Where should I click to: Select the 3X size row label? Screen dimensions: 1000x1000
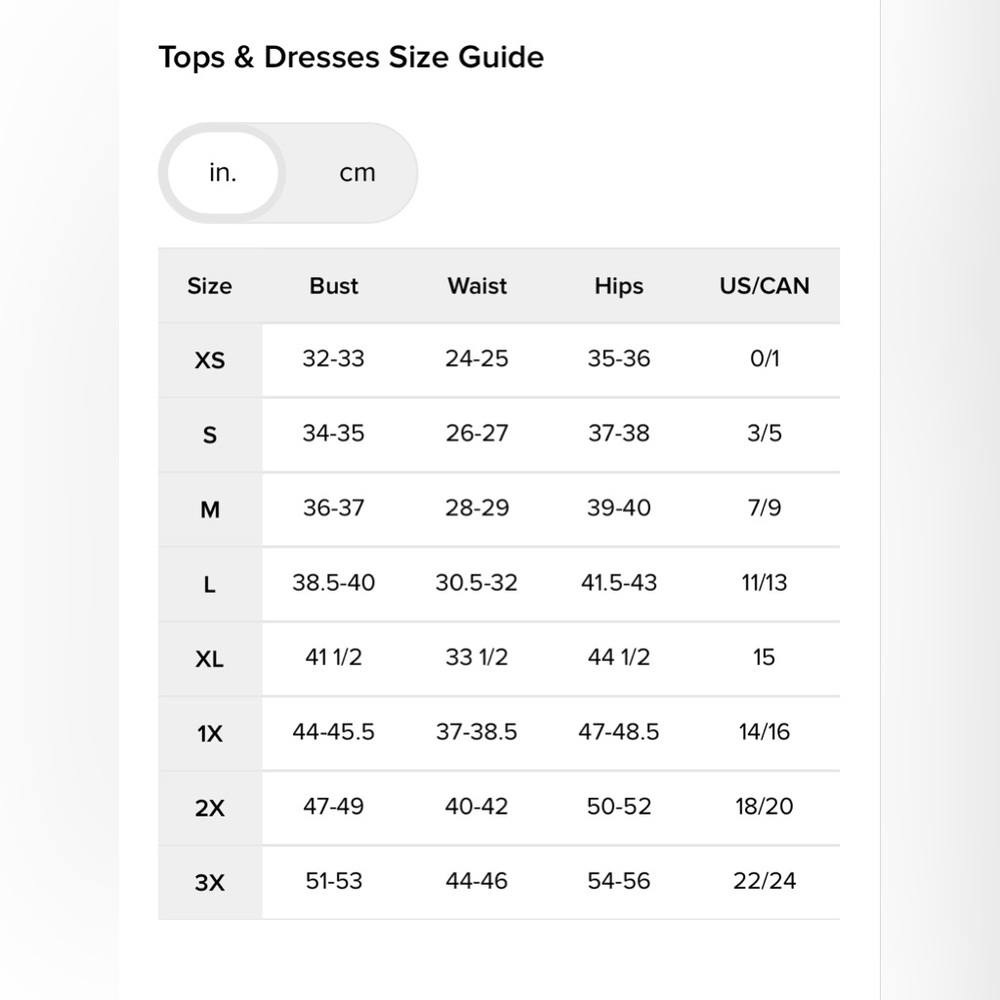pos(210,883)
